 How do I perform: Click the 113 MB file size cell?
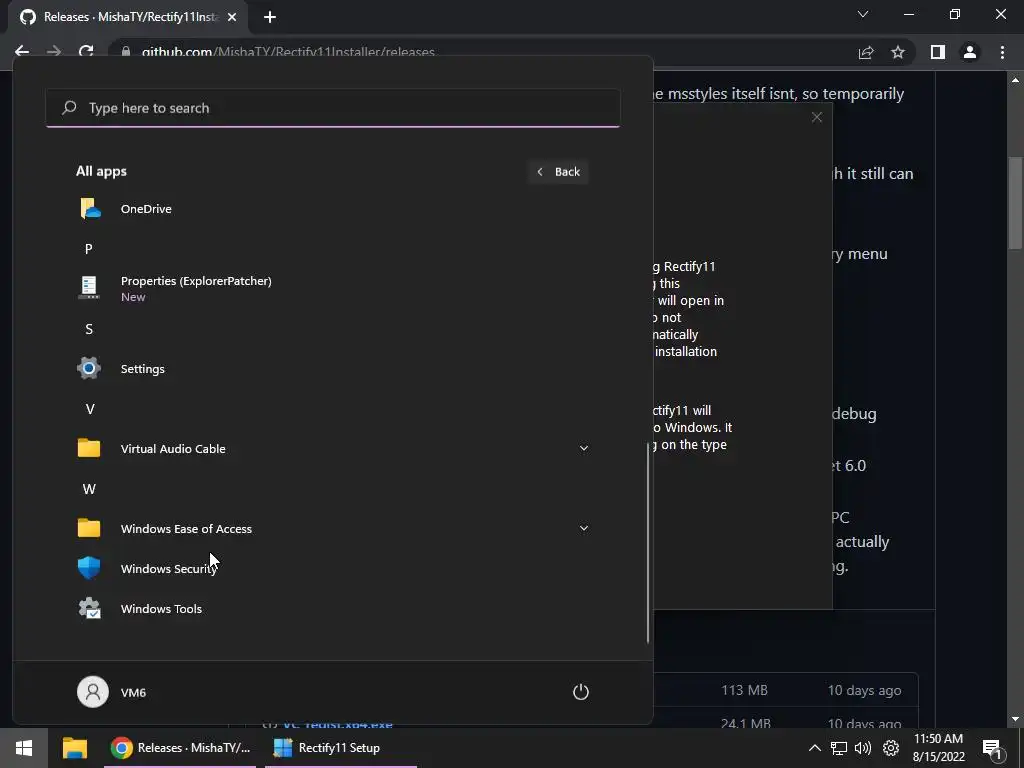tap(744, 690)
